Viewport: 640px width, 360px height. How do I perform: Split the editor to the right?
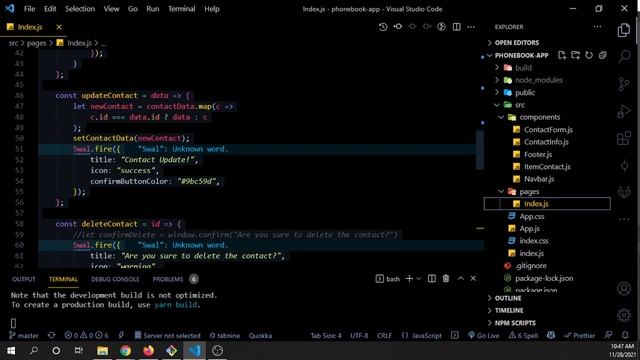pyautogui.click(x=456, y=27)
